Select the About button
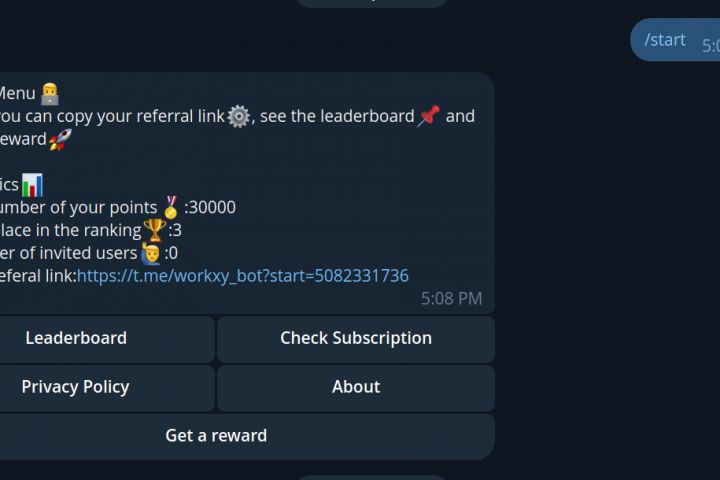This screenshot has height=480, width=720. click(x=356, y=388)
